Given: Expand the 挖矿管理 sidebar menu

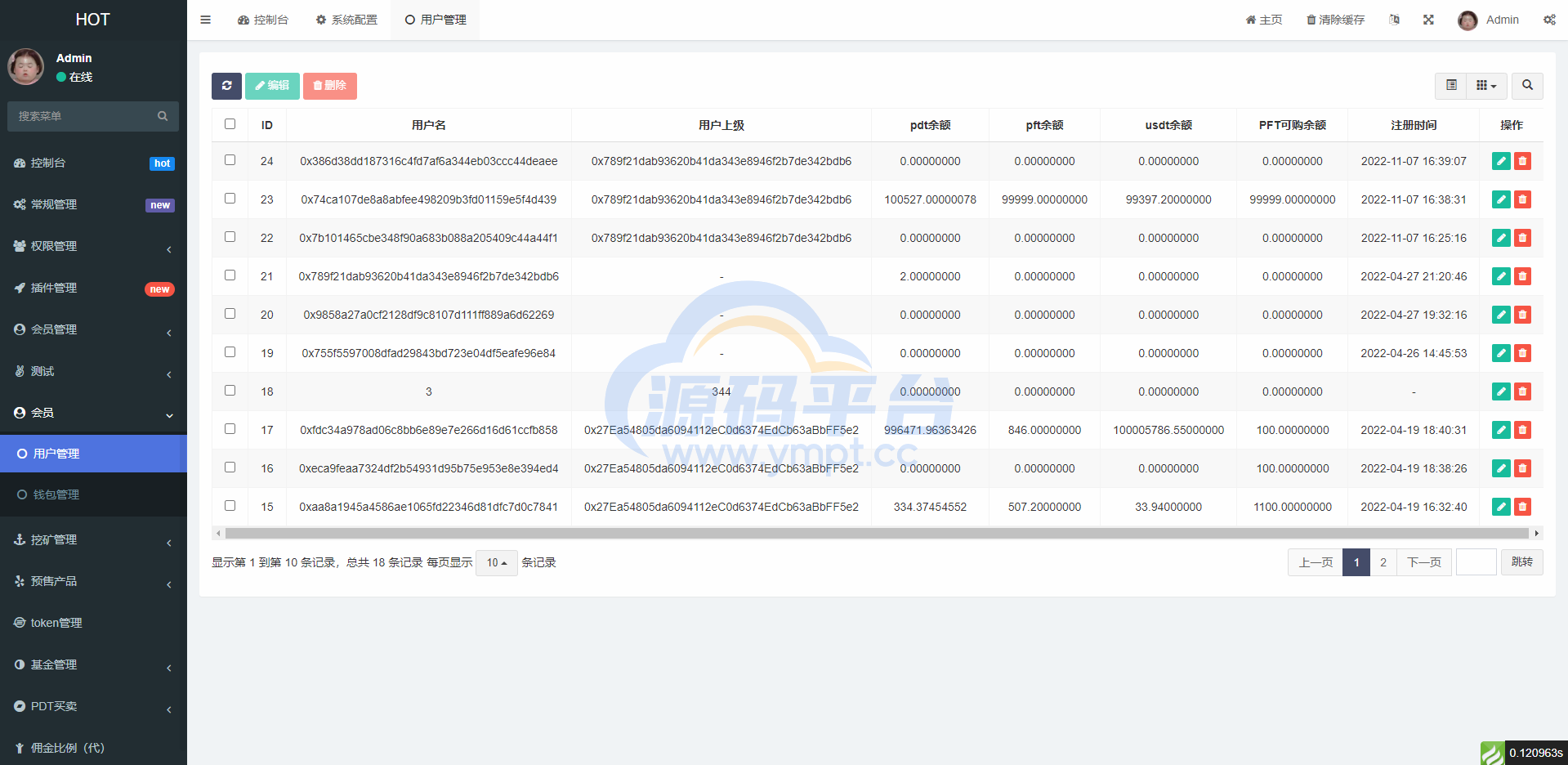Looking at the screenshot, I should click(x=93, y=539).
